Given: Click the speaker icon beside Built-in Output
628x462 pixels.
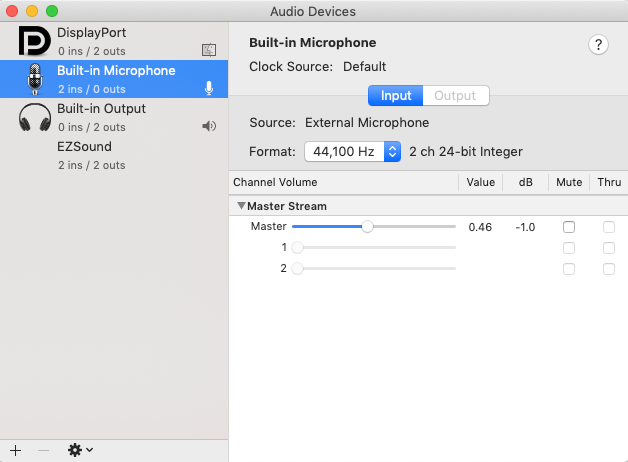Looking at the screenshot, I should (209, 126).
